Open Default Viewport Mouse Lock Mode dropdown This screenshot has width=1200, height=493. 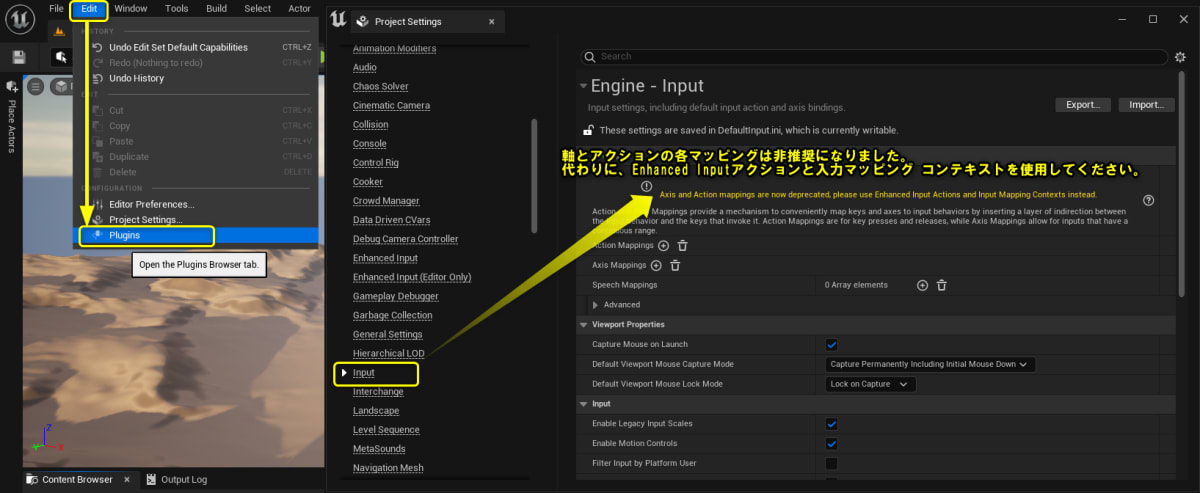(870, 384)
